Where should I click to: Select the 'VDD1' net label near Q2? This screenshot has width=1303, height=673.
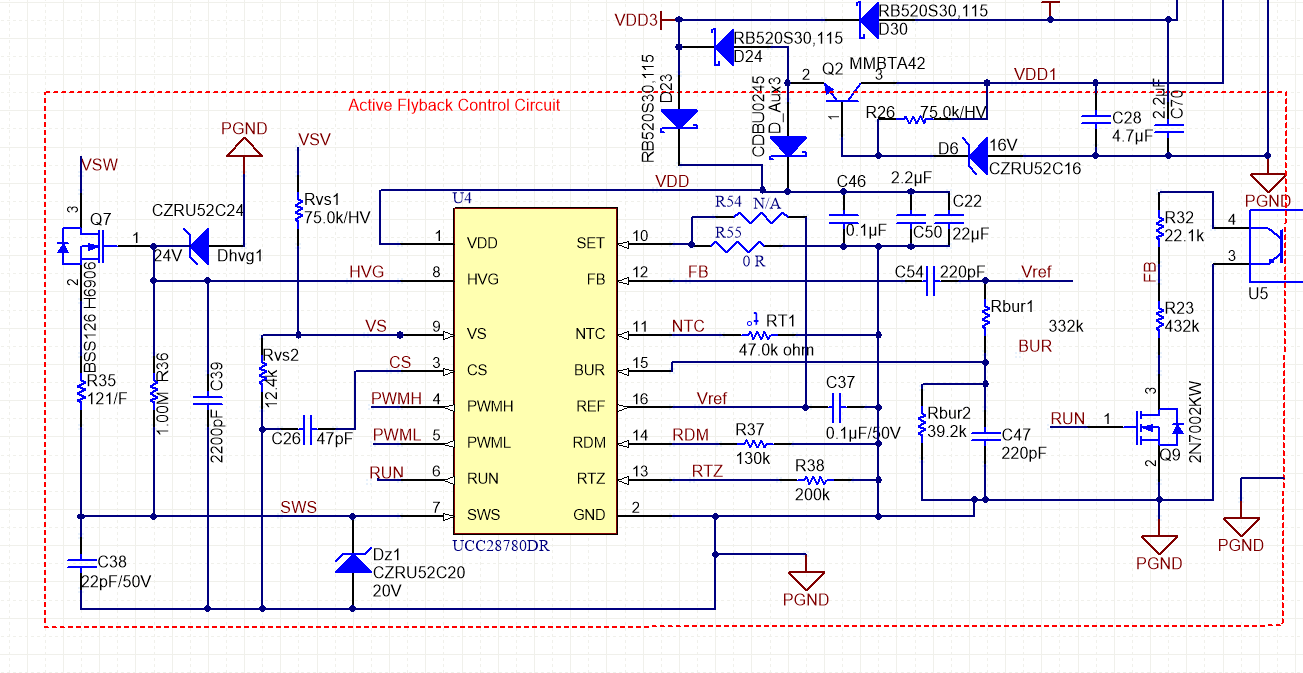click(1035, 74)
